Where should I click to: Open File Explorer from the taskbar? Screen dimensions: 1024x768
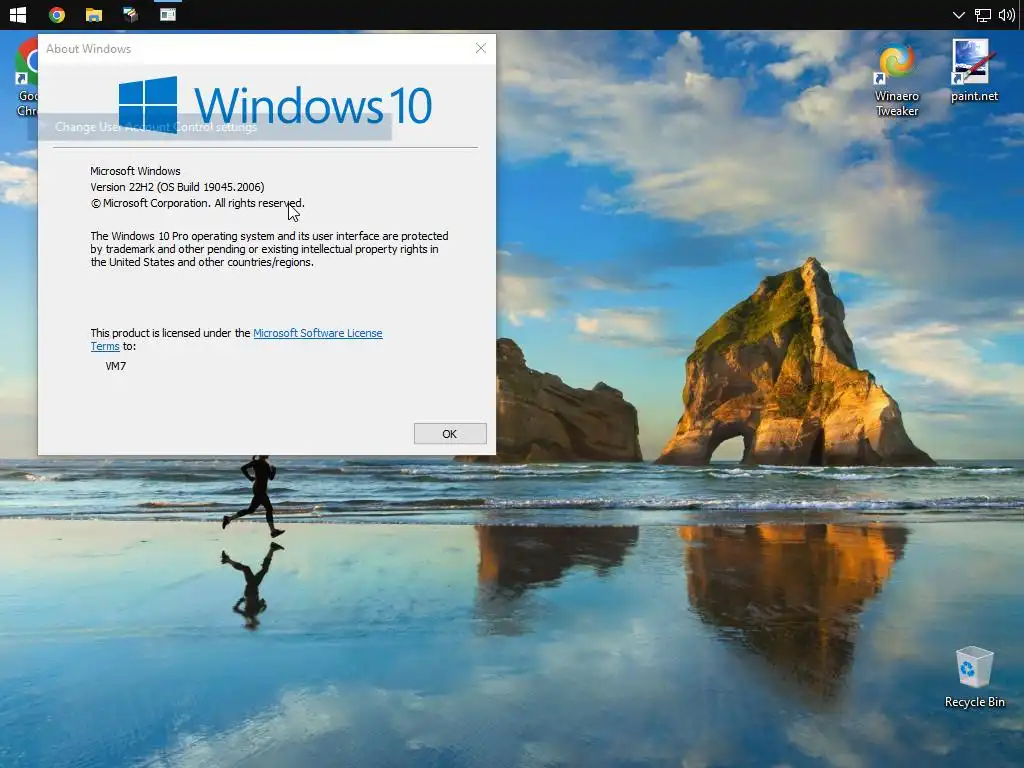coord(93,14)
